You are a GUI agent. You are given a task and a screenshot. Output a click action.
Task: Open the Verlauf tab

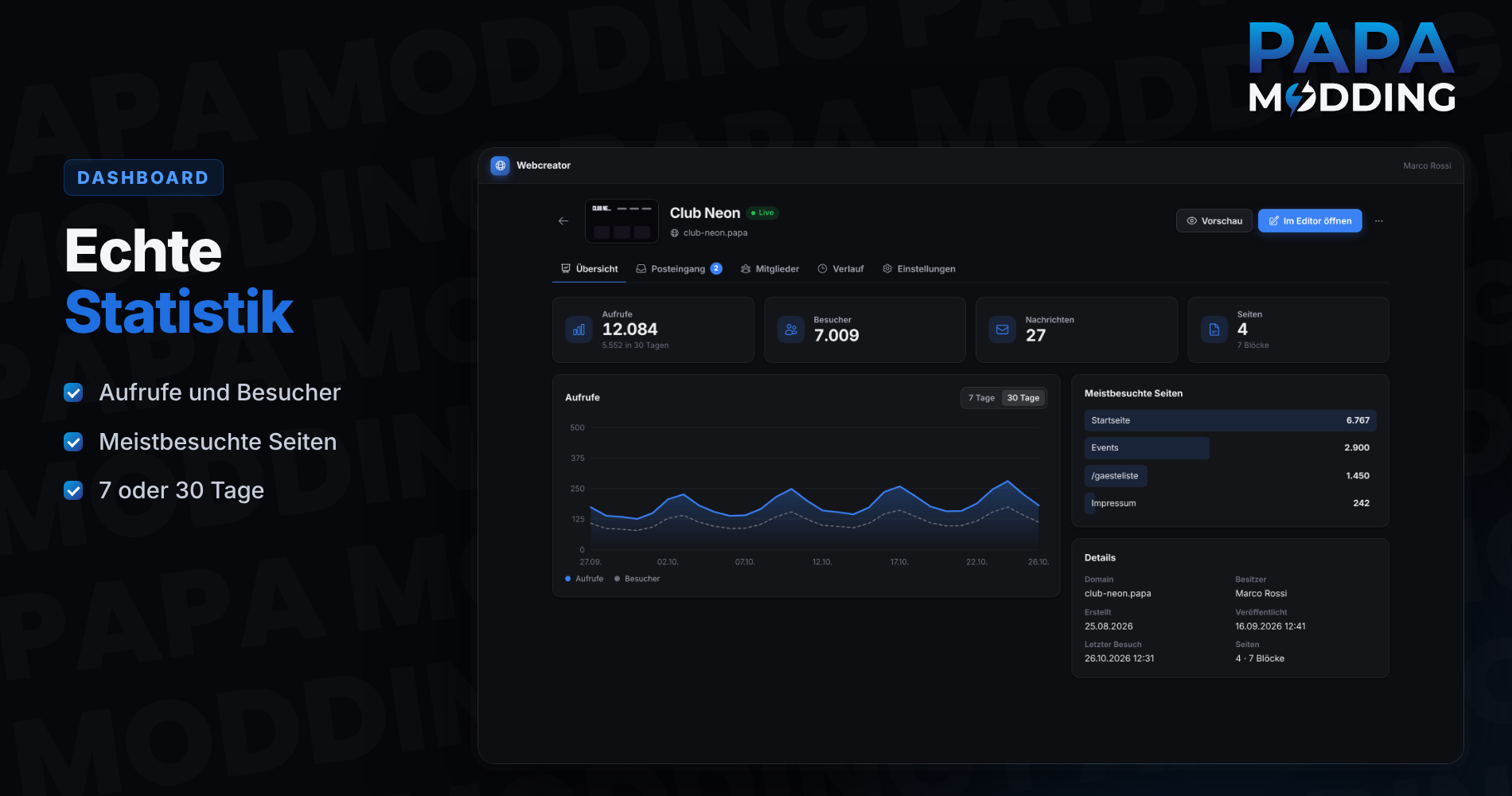(x=840, y=269)
